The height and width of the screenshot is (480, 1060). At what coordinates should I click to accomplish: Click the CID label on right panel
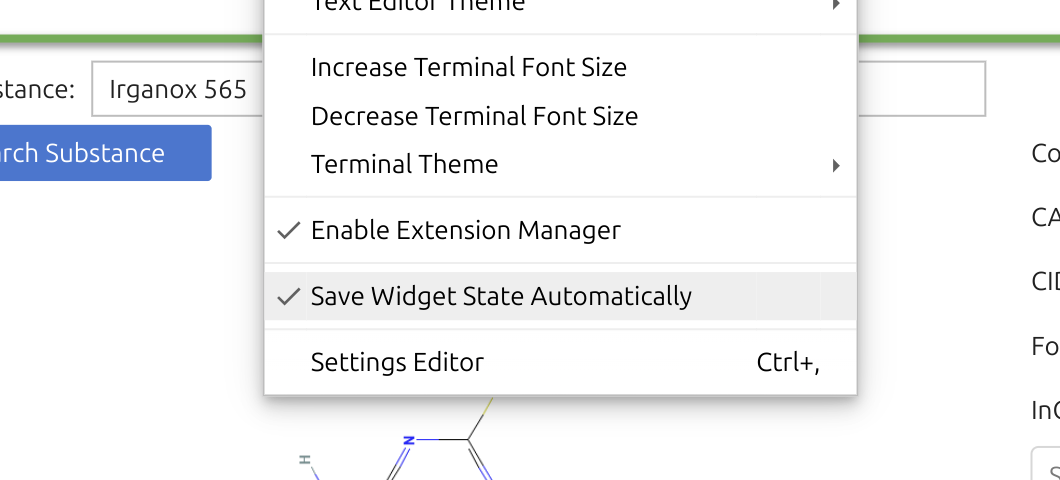tap(1045, 281)
